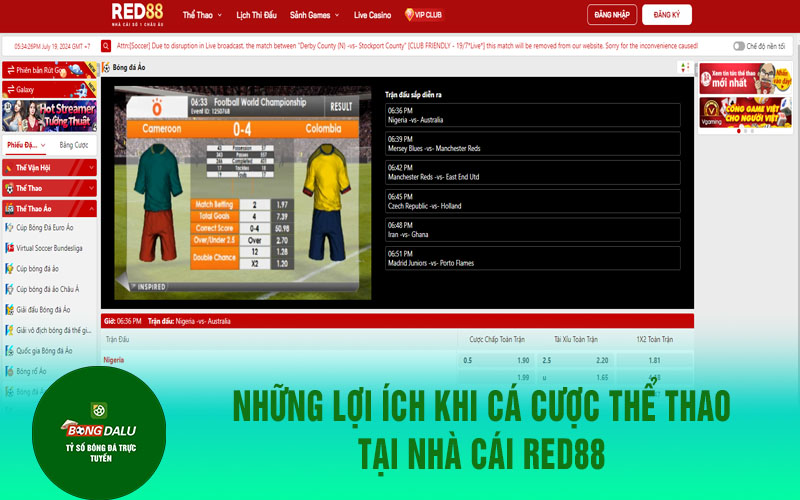800x500 pixels.
Task: Open the Giải đấu Bóng đá Ảo icon
Action: pos(9,310)
